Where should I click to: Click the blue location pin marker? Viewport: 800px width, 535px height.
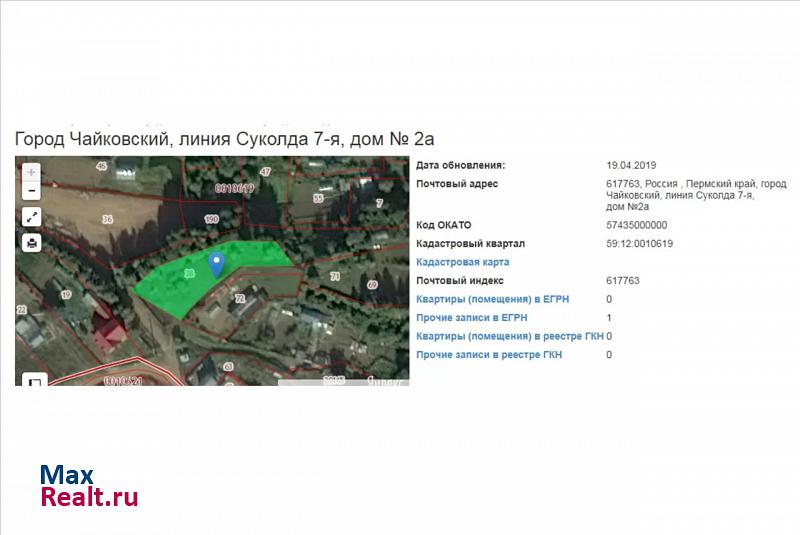[x=216, y=265]
